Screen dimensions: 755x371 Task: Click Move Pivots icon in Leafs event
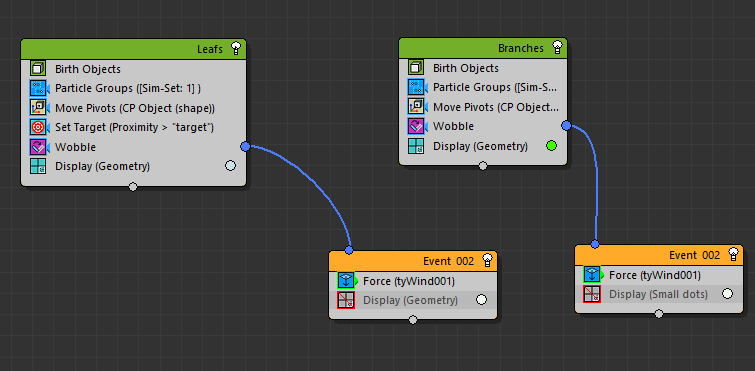tap(38, 108)
